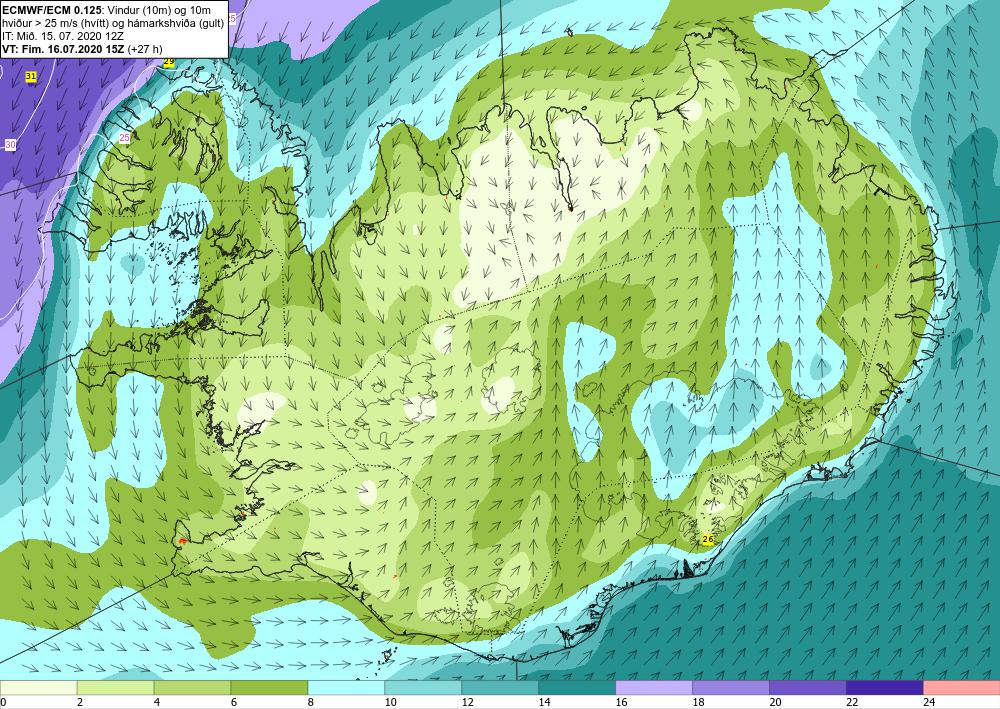Click the violet 20–22 m/s legend swatch
The height and width of the screenshot is (709, 1000).
point(808,688)
